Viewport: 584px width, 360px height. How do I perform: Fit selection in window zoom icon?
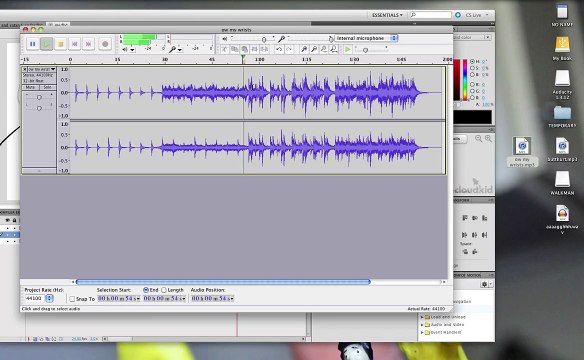[324, 49]
